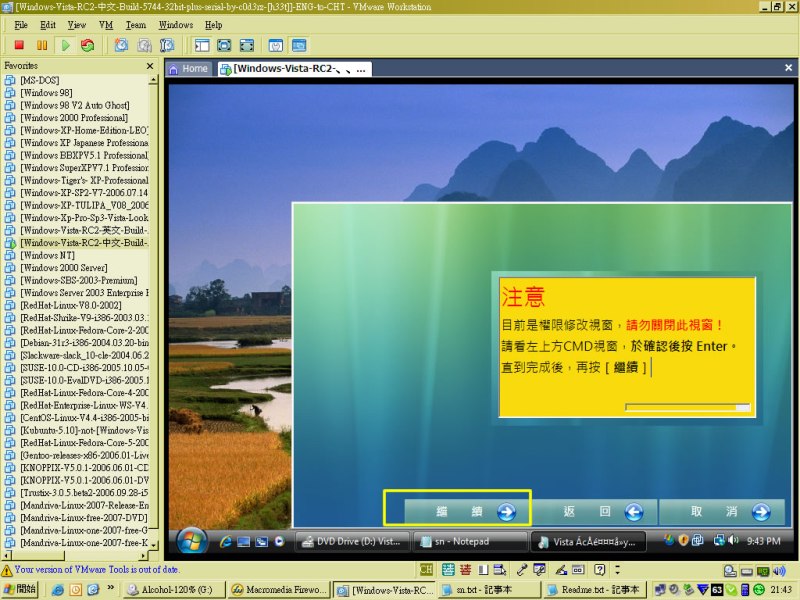Click the Reset virtual machine toolbar icon
Screen dimensions: 800x600
coord(88,45)
